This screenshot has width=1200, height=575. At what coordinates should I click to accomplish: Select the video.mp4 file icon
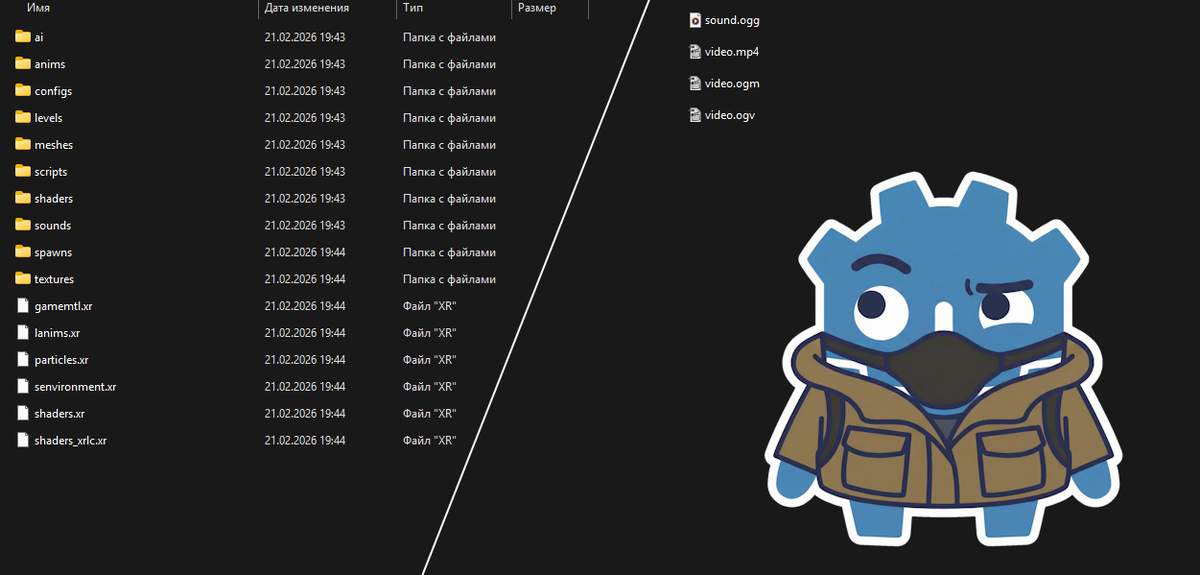(x=695, y=52)
